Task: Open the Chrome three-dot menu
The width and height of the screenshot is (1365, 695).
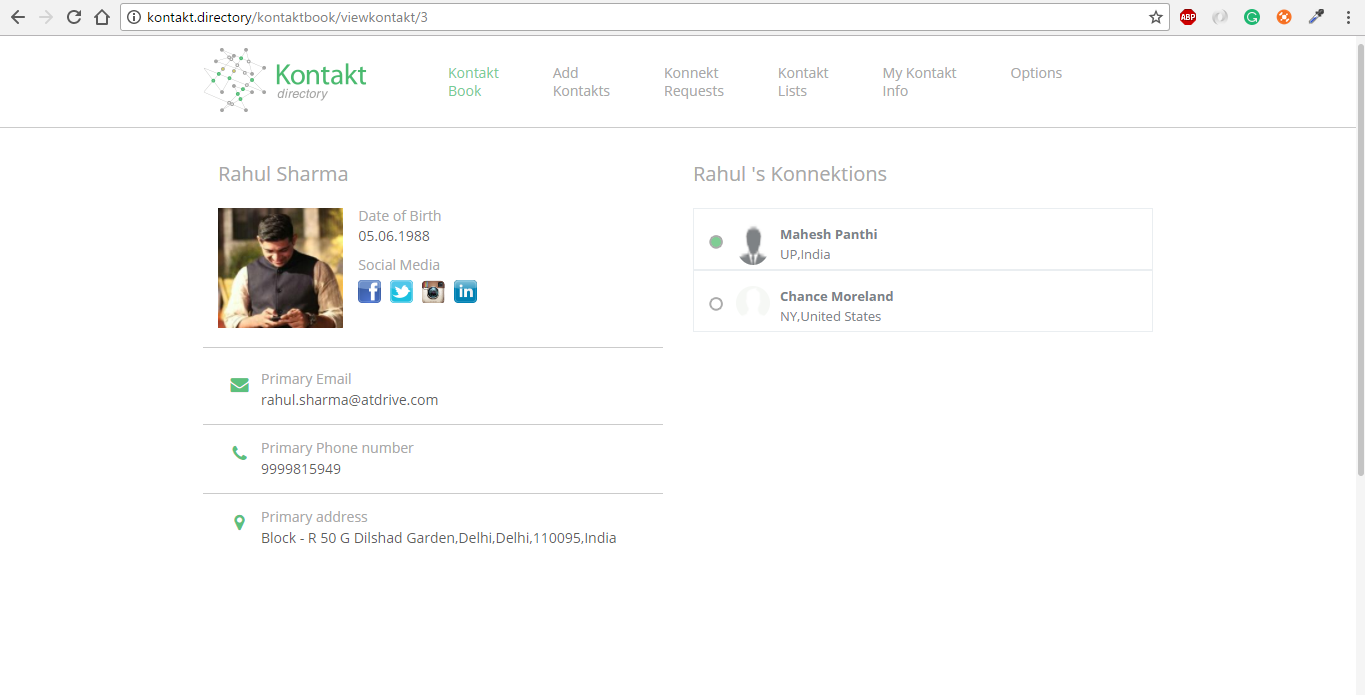Action: pyautogui.click(x=1347, y=17)
